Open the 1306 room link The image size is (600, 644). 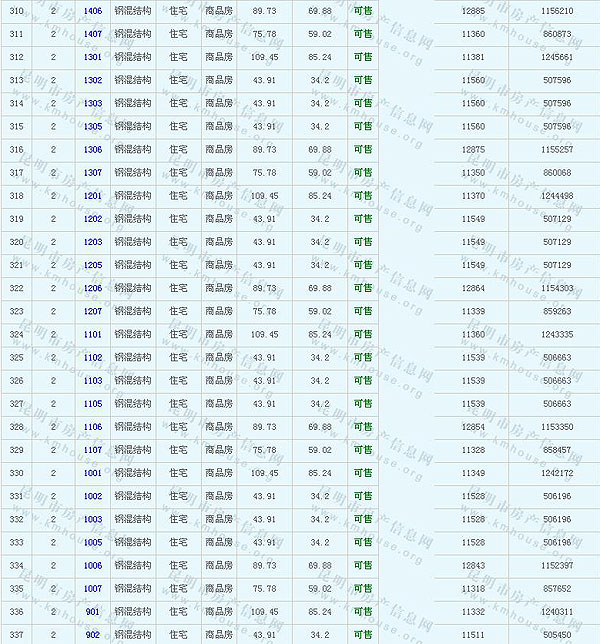coord(93,150)
